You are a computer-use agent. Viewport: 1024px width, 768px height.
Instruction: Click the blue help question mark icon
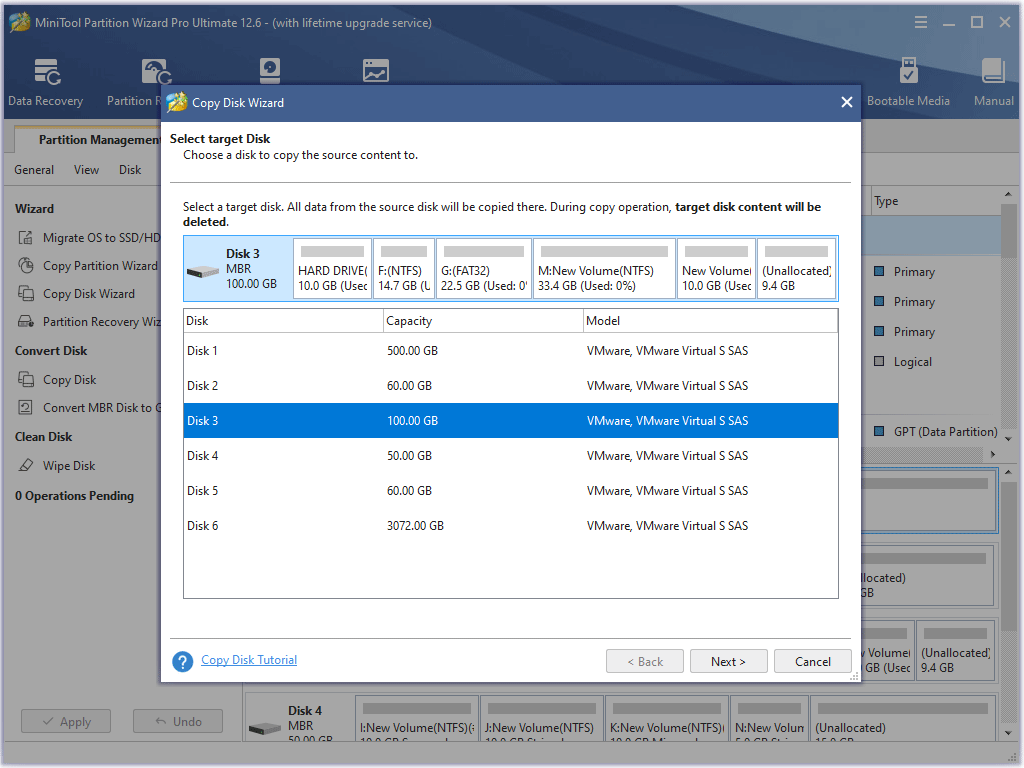pyautogui.click(x=182, y=662)
